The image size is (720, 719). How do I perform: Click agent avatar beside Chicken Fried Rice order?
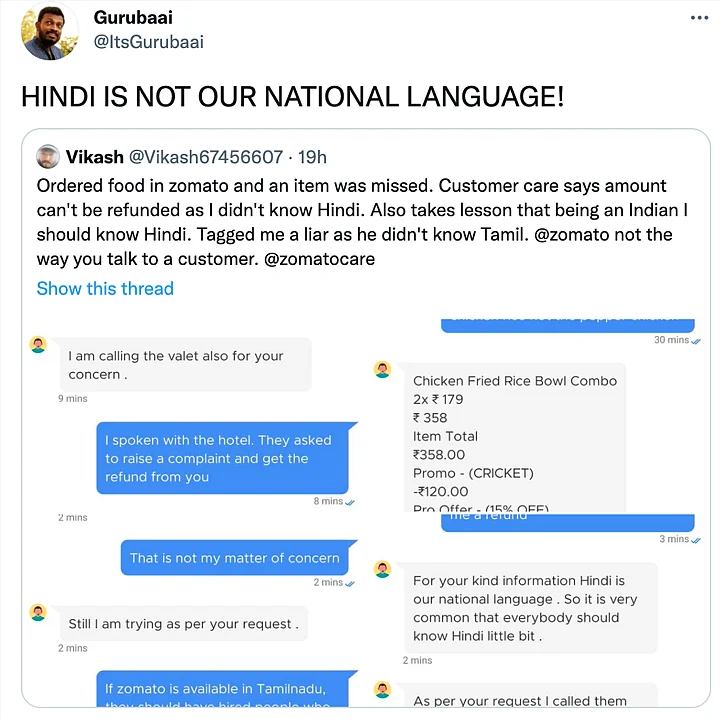click(x=382, y=370)
